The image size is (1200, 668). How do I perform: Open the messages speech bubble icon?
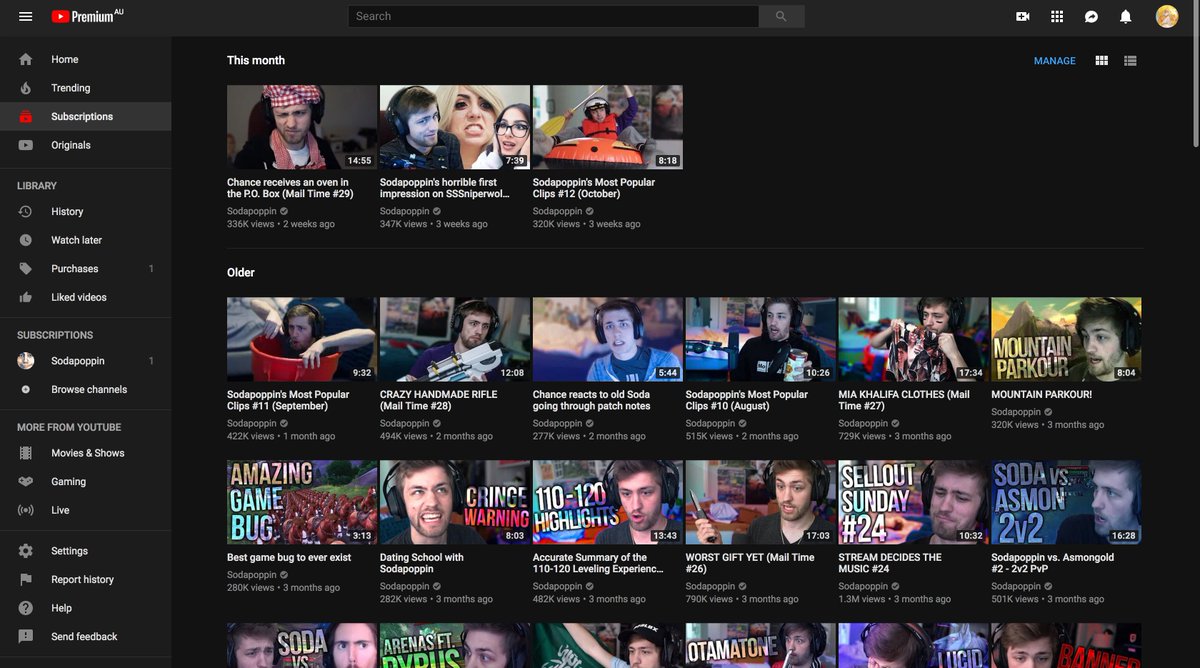coord(1091,17)
